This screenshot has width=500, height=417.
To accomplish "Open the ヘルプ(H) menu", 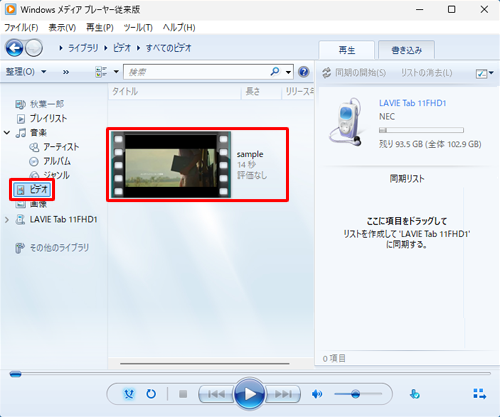I will [x=179, y=27].
